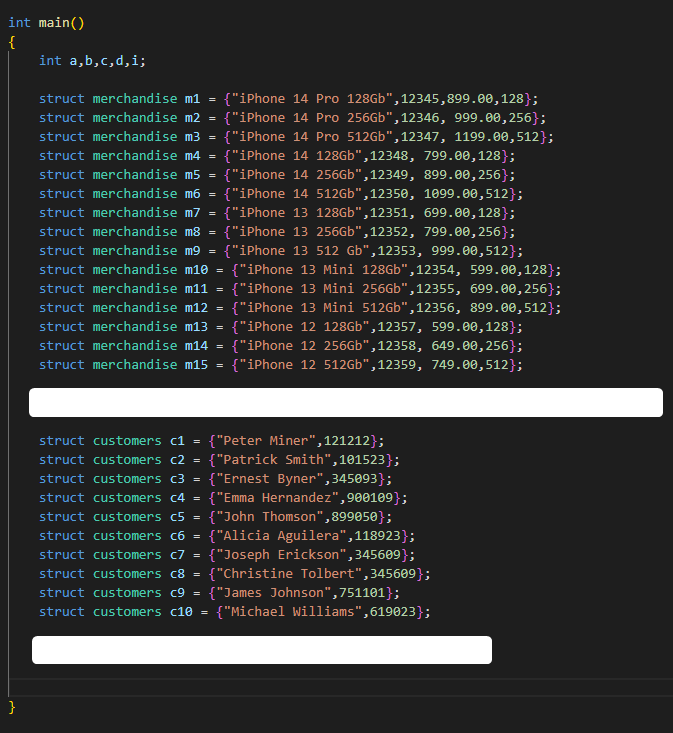Place cursor on 'int a,b,c,d,i;' declaration

92,61
